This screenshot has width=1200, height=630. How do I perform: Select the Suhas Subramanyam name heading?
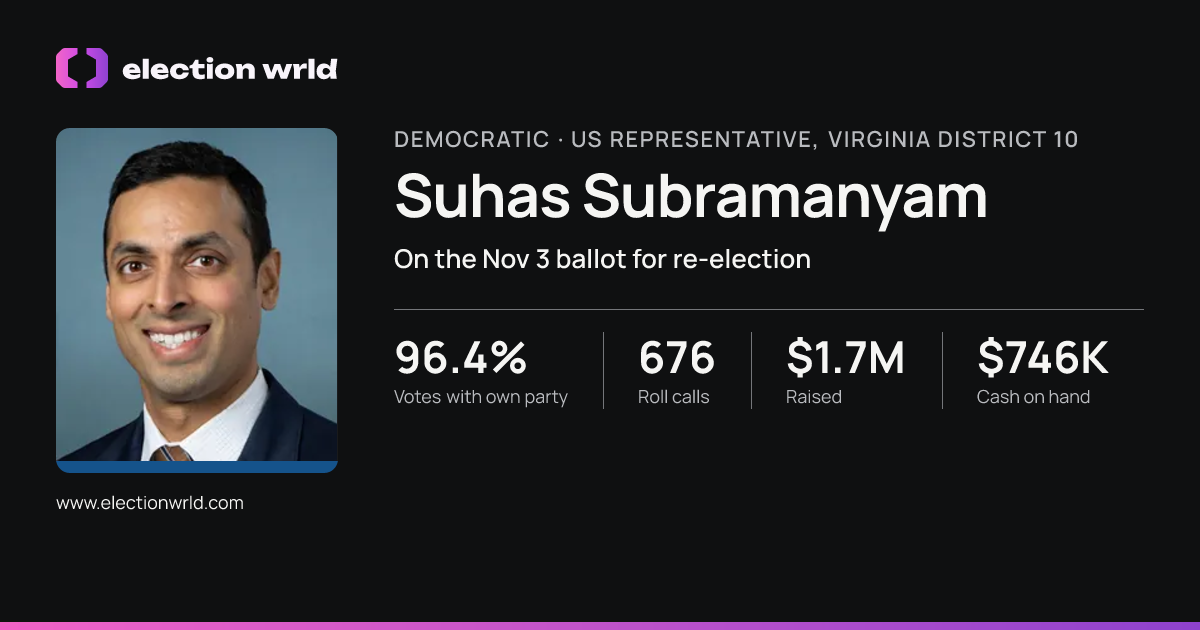click(691, 196)
